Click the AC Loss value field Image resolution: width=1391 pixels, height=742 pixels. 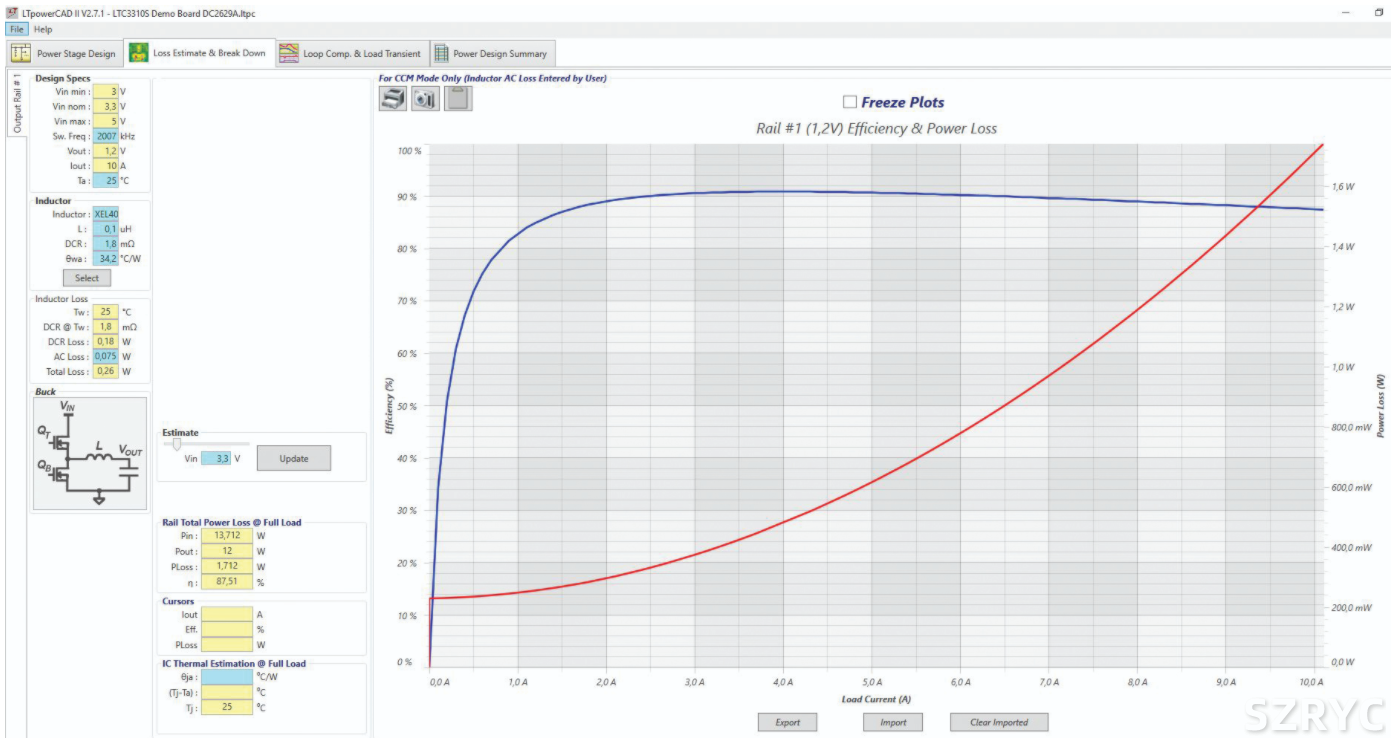[106, 357]
